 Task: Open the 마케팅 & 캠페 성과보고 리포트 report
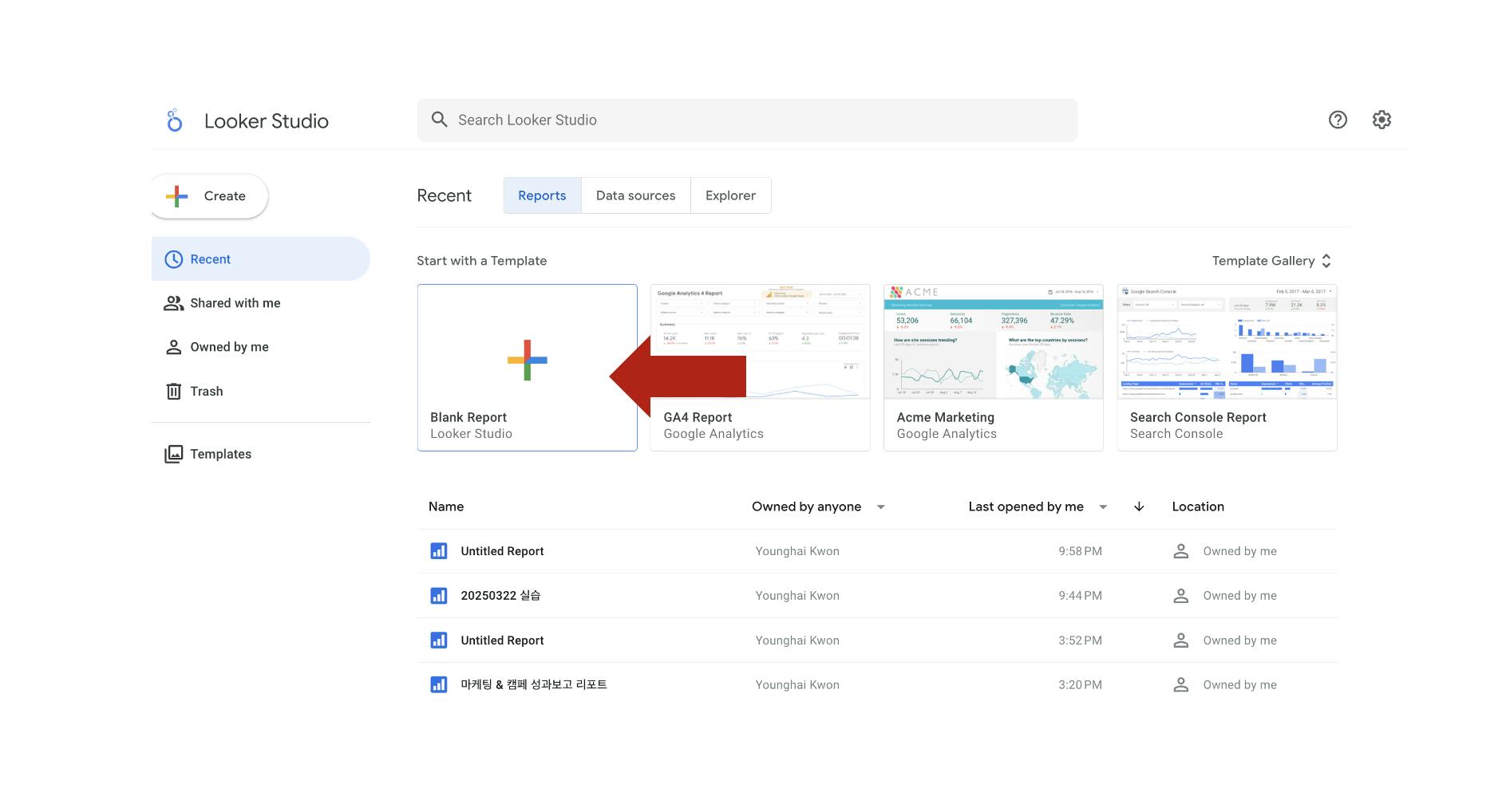coord(534,684)
